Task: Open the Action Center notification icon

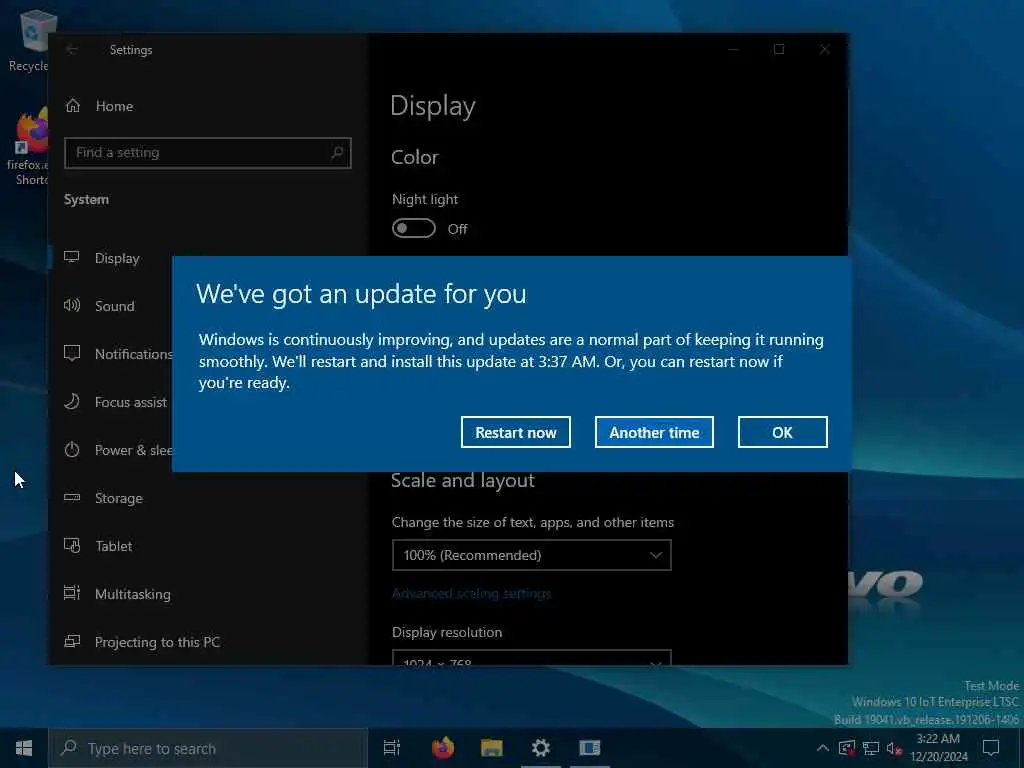Action: pos(991,748)
